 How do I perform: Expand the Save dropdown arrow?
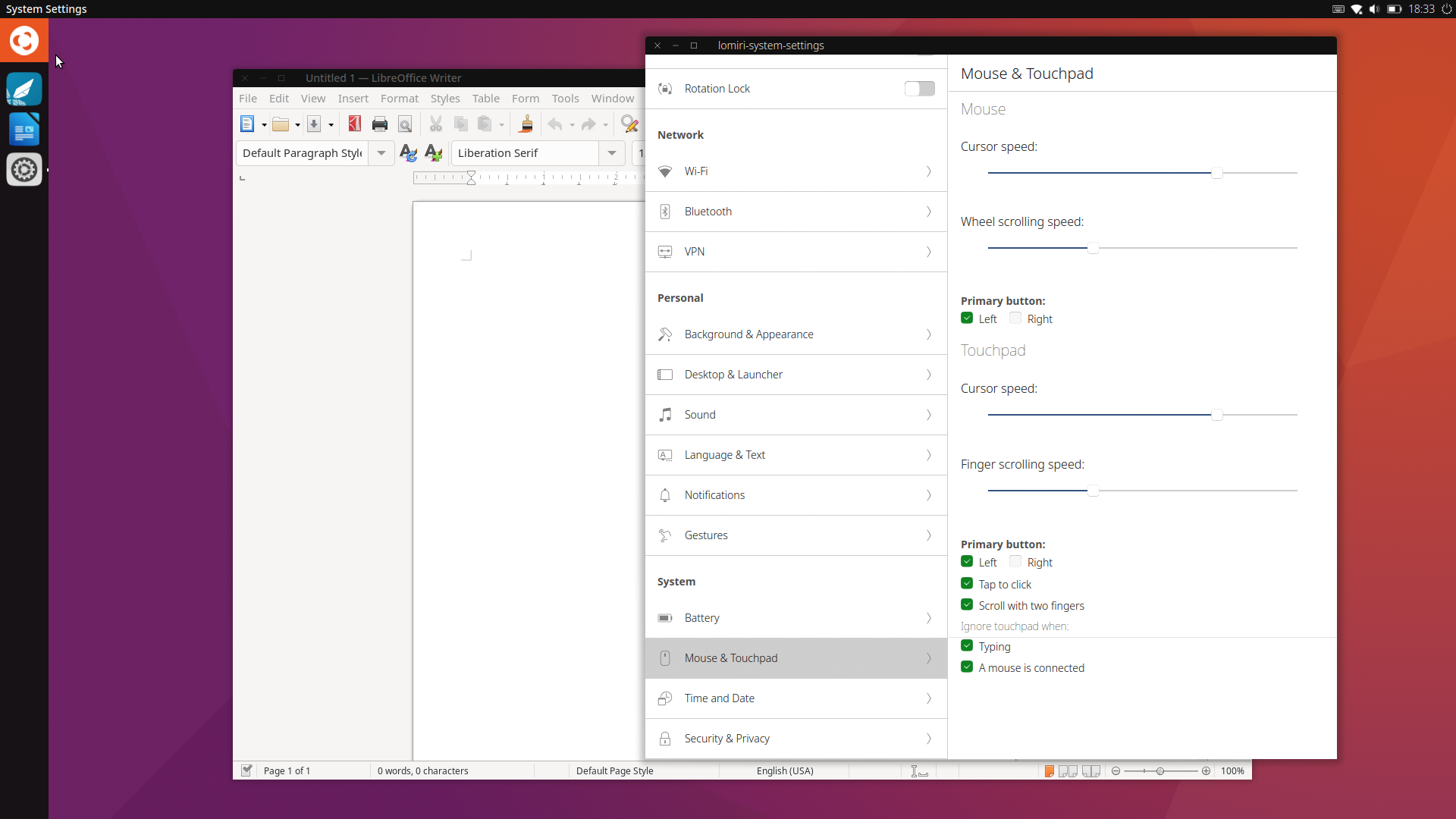pos(331,125)
